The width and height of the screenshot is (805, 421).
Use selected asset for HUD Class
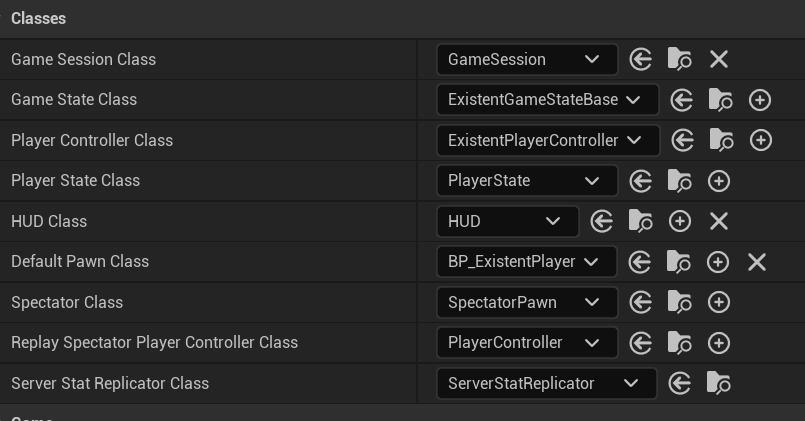tap(602, 221)
